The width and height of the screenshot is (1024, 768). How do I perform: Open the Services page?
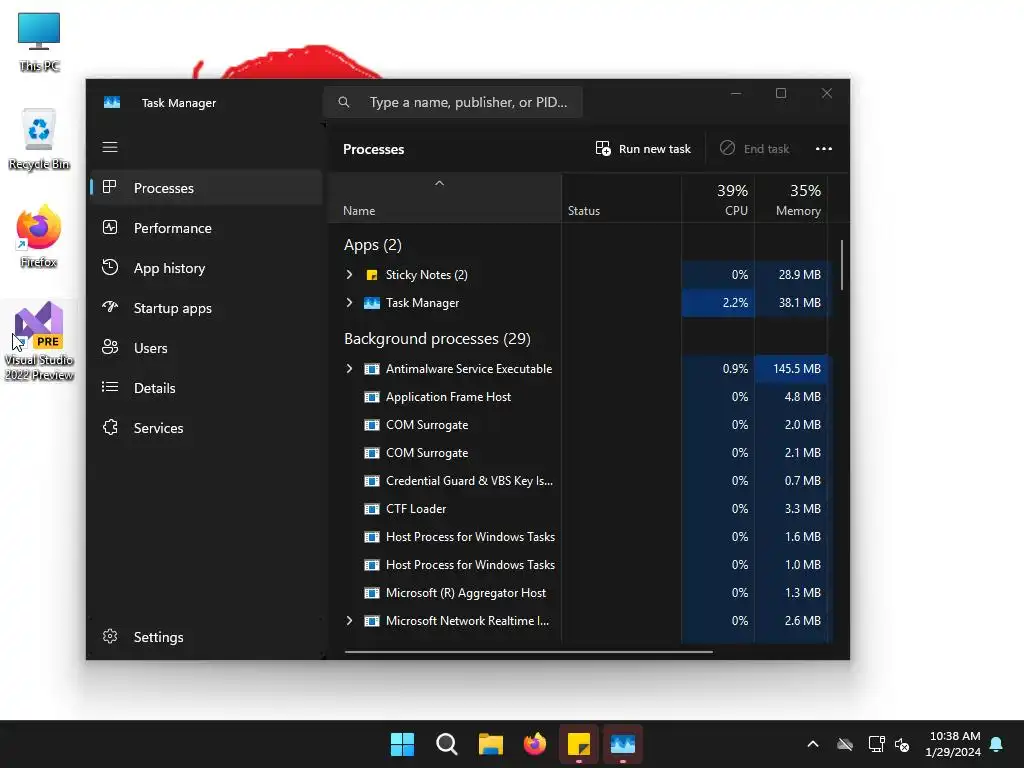coord(206,428)
